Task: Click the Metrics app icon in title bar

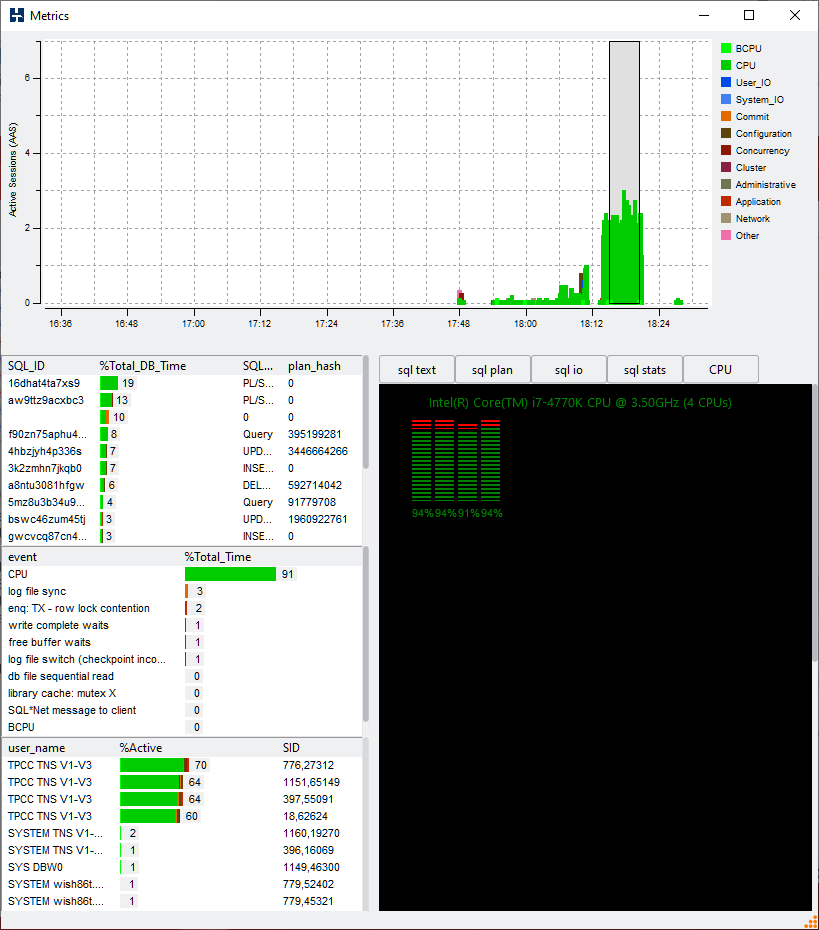Action: click(x=16, y=15)
